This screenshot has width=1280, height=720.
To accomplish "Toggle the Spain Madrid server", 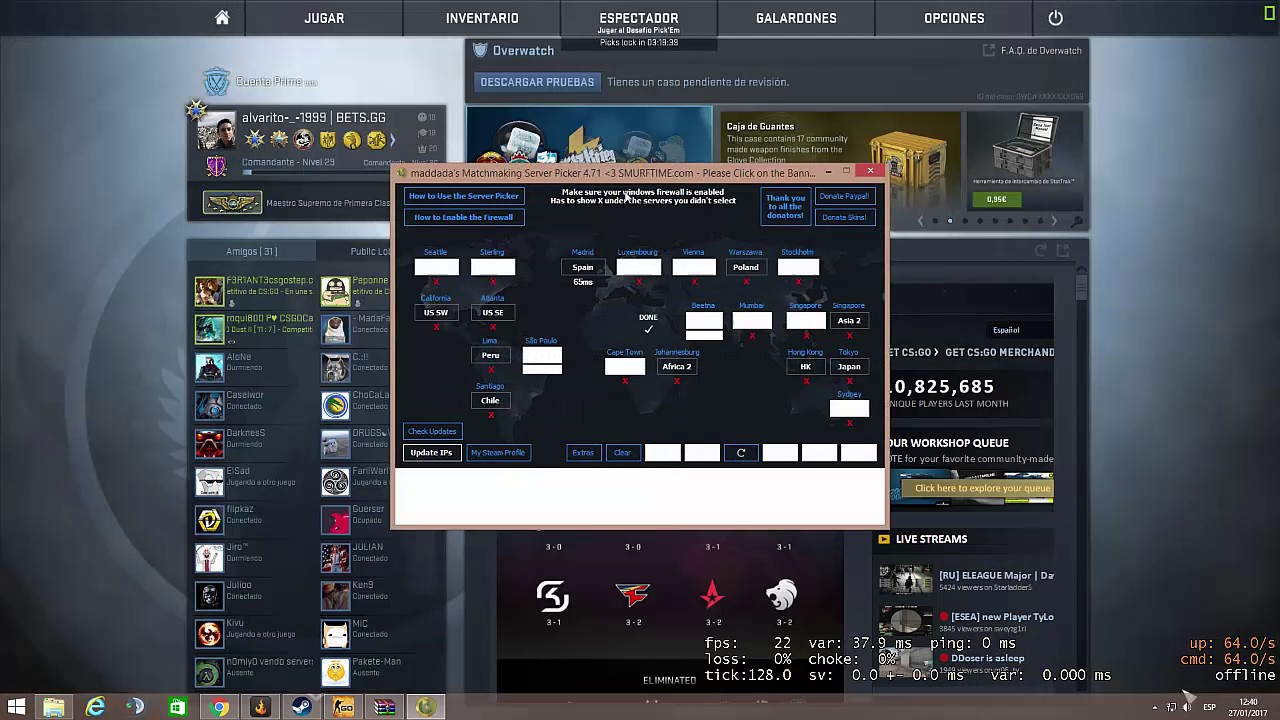I will tap(583, 267).
